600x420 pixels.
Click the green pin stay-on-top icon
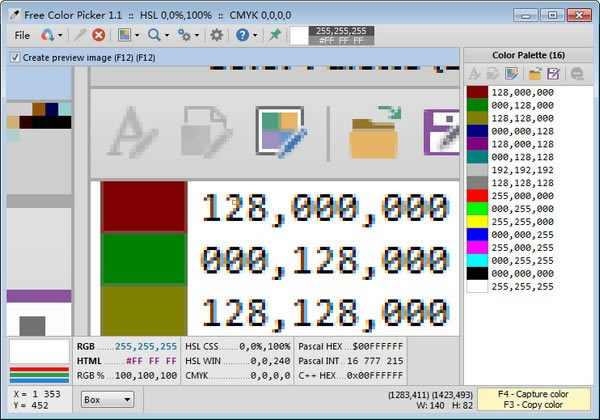pyautogui.click(x=275, y=35)
